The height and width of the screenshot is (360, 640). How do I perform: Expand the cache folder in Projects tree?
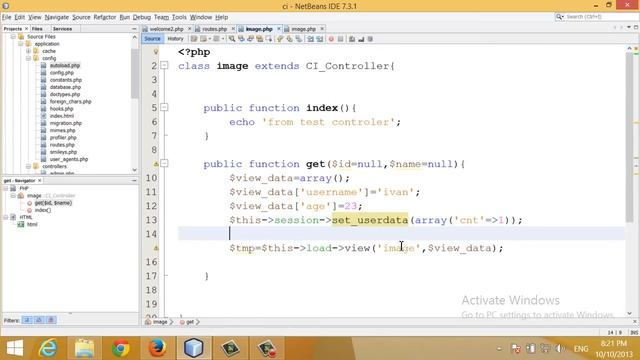pyautogui.click(x=28, y=51)
